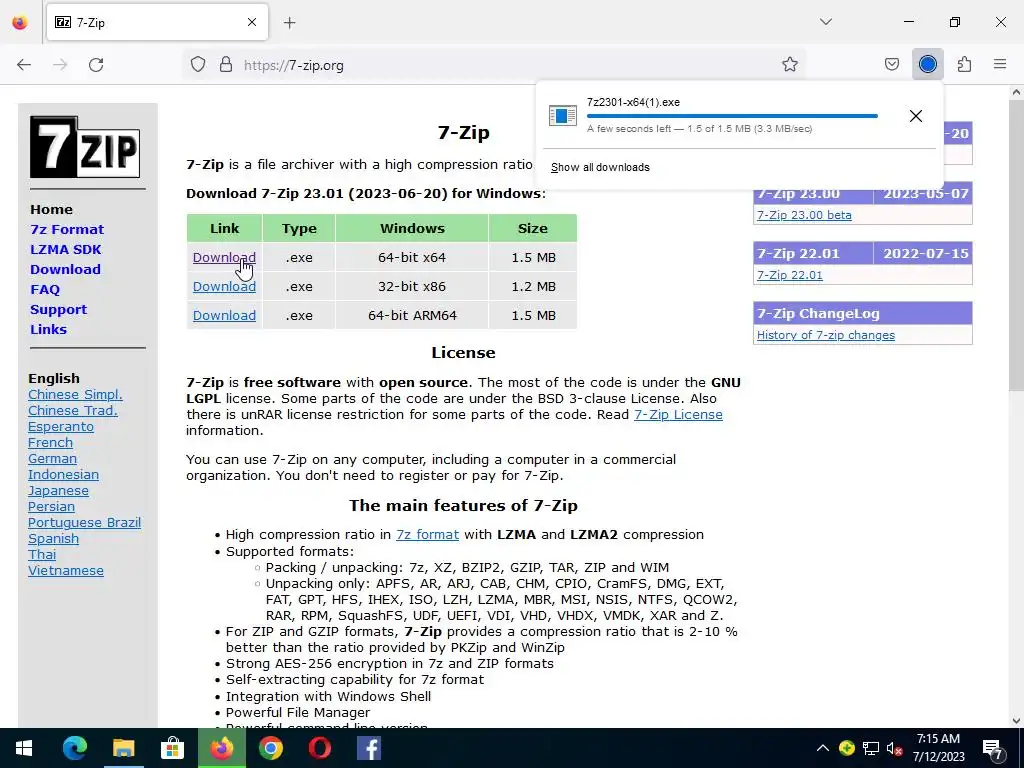Go to Home in sidebar
Screen dimensions: 1024x768
(51, 210)
